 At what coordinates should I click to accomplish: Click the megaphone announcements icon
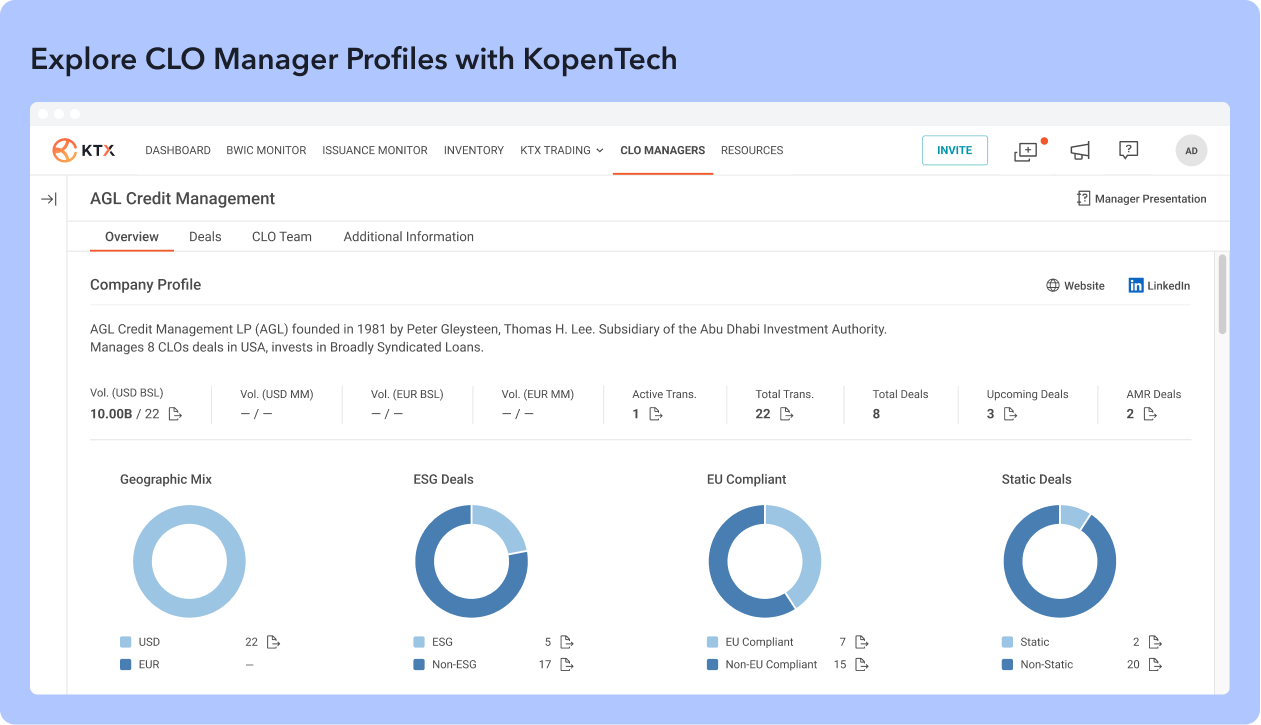1080,151
